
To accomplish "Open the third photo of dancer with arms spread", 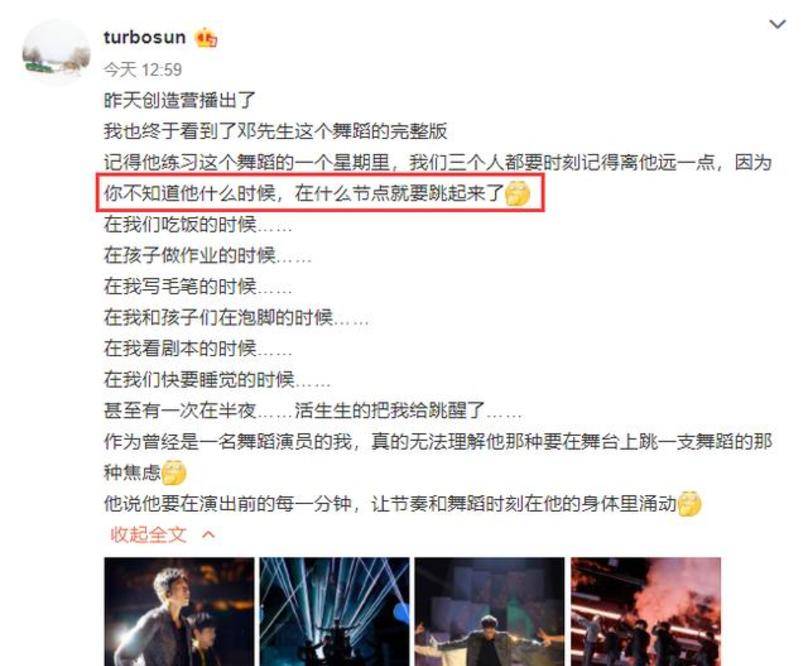I will pos(490,611).
